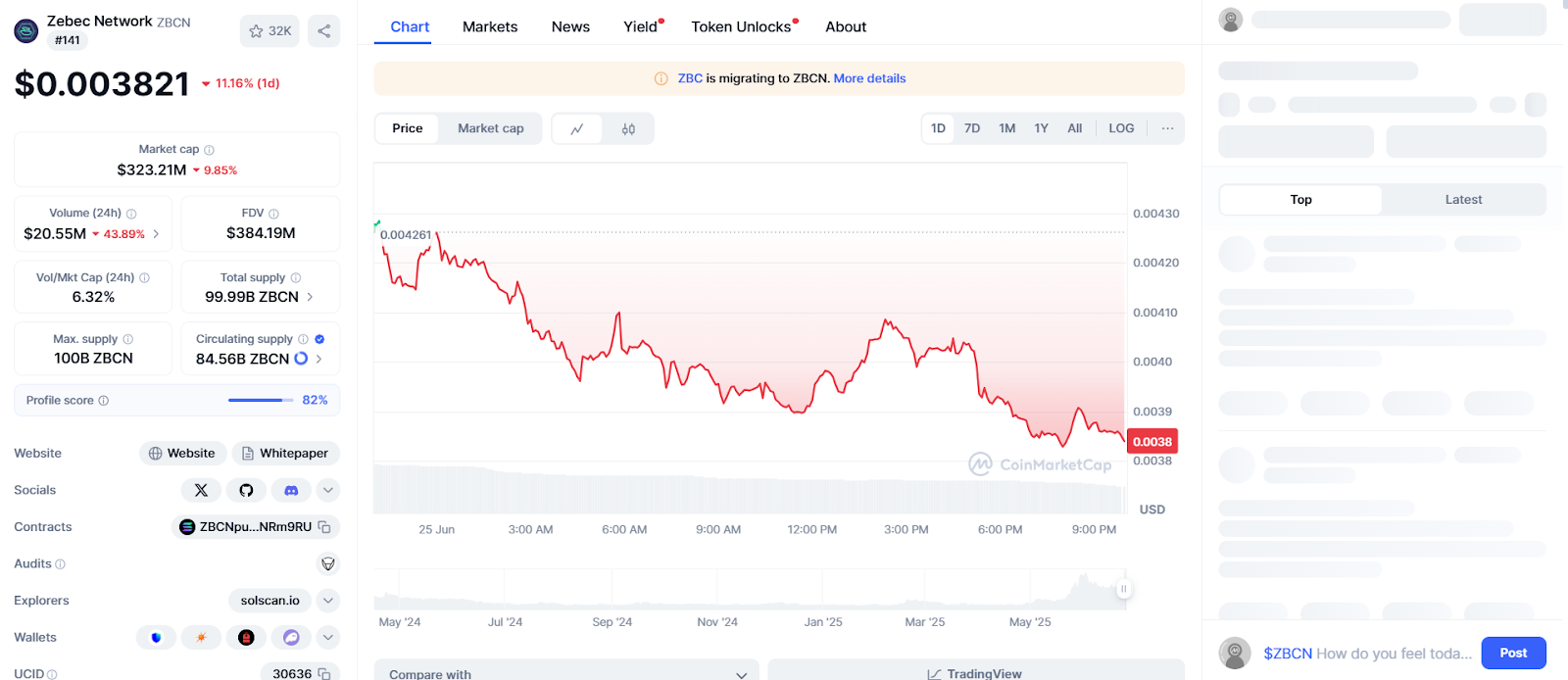Open the News tab
Image resolution: width=1568 pixels, height=680 pixels.
click(570, 26)
